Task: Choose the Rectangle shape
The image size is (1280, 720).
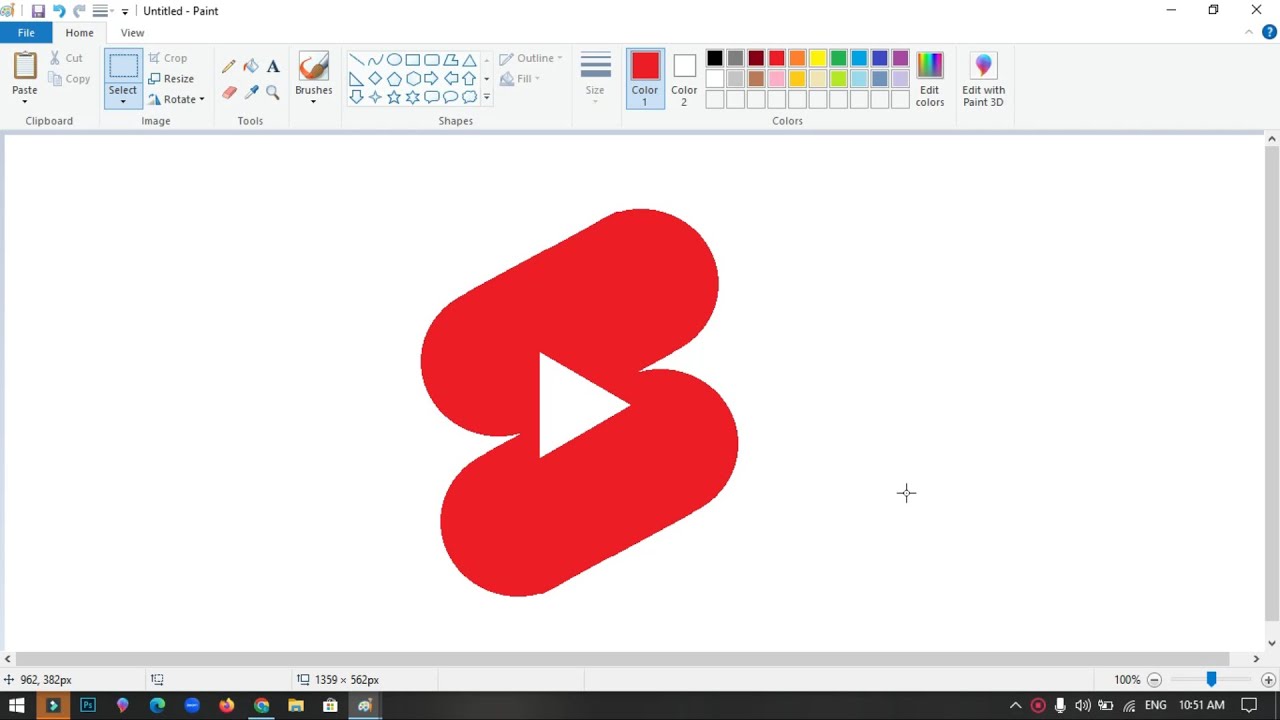Action: coord(412,60)
